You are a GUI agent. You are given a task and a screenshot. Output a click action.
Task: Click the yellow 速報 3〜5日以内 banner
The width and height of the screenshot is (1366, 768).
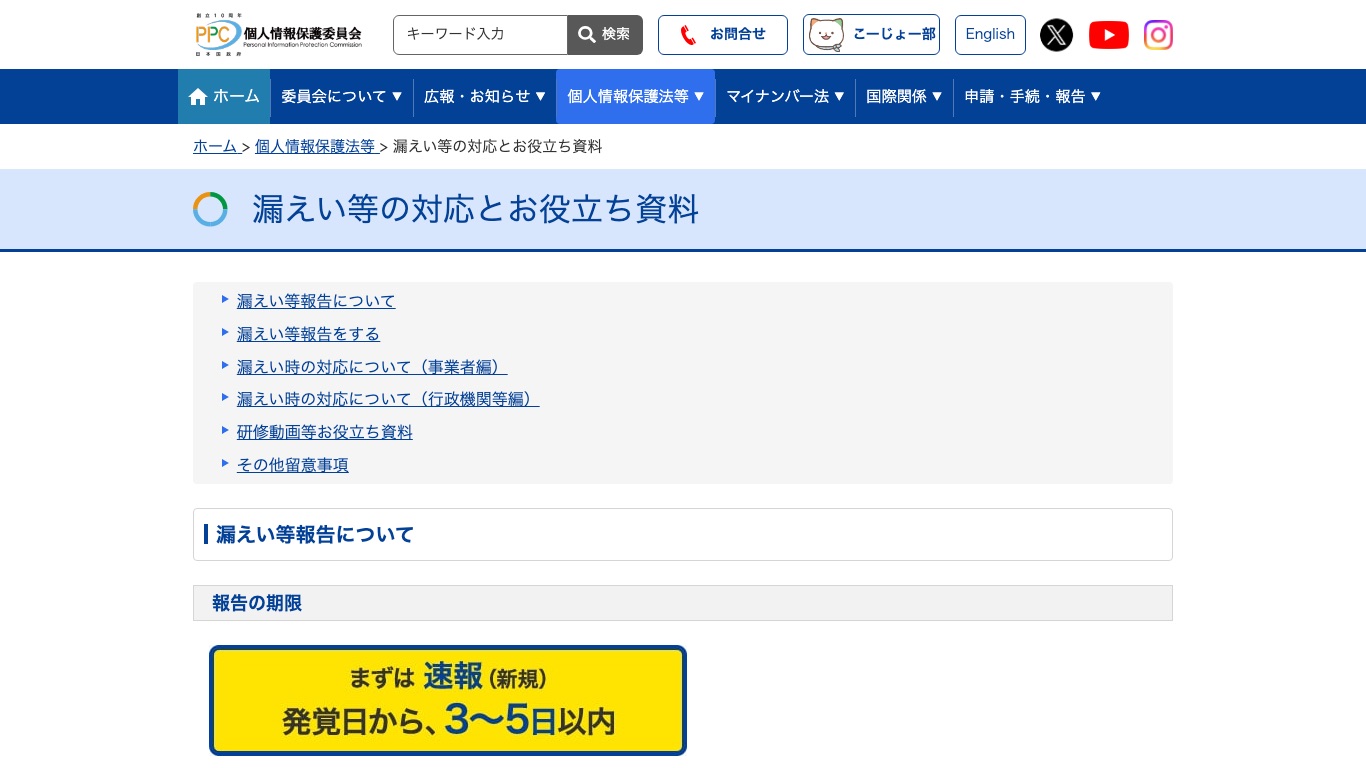tap(448, 700)
